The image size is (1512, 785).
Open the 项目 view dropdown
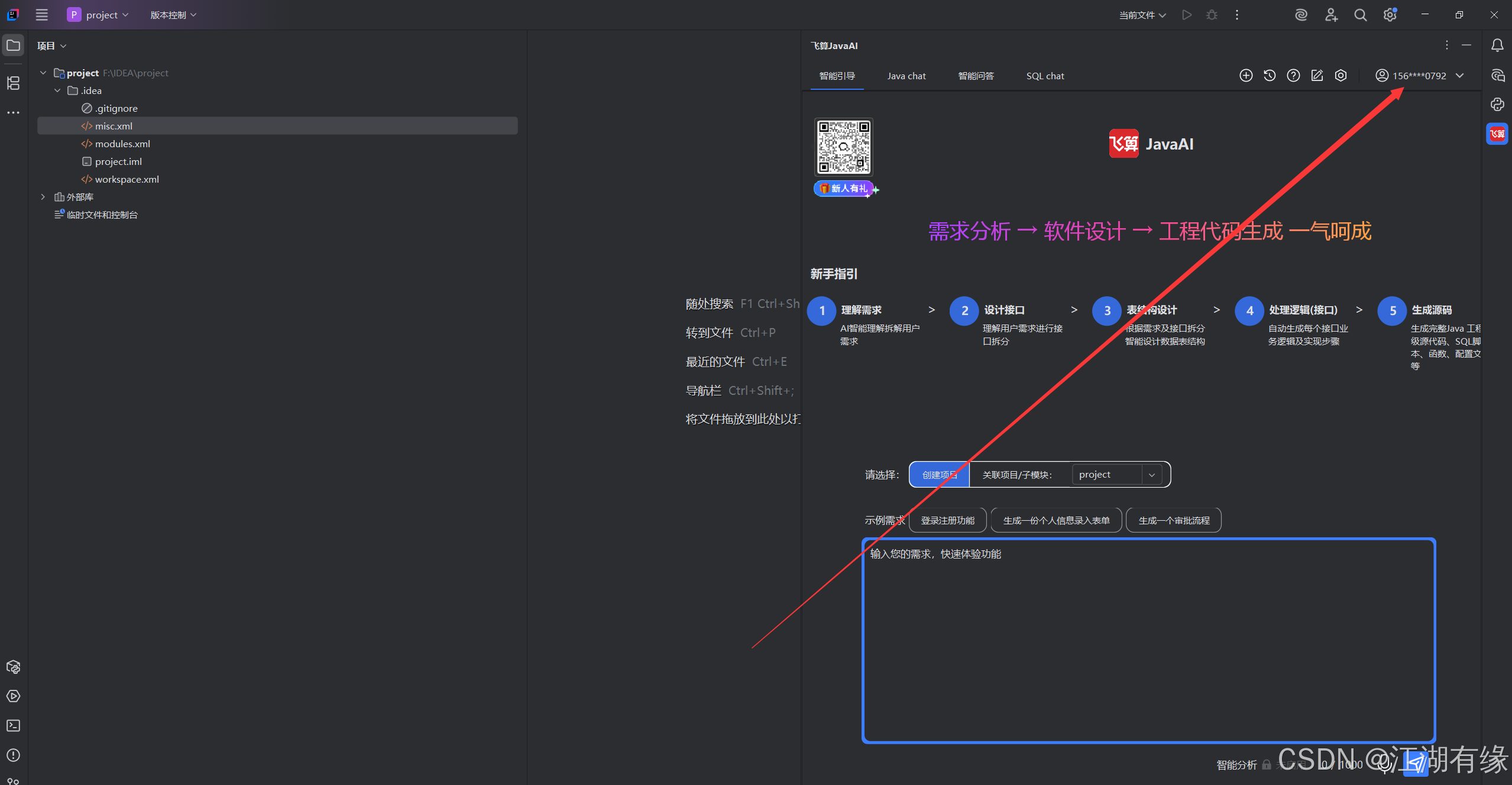click(x=51, y=46)
